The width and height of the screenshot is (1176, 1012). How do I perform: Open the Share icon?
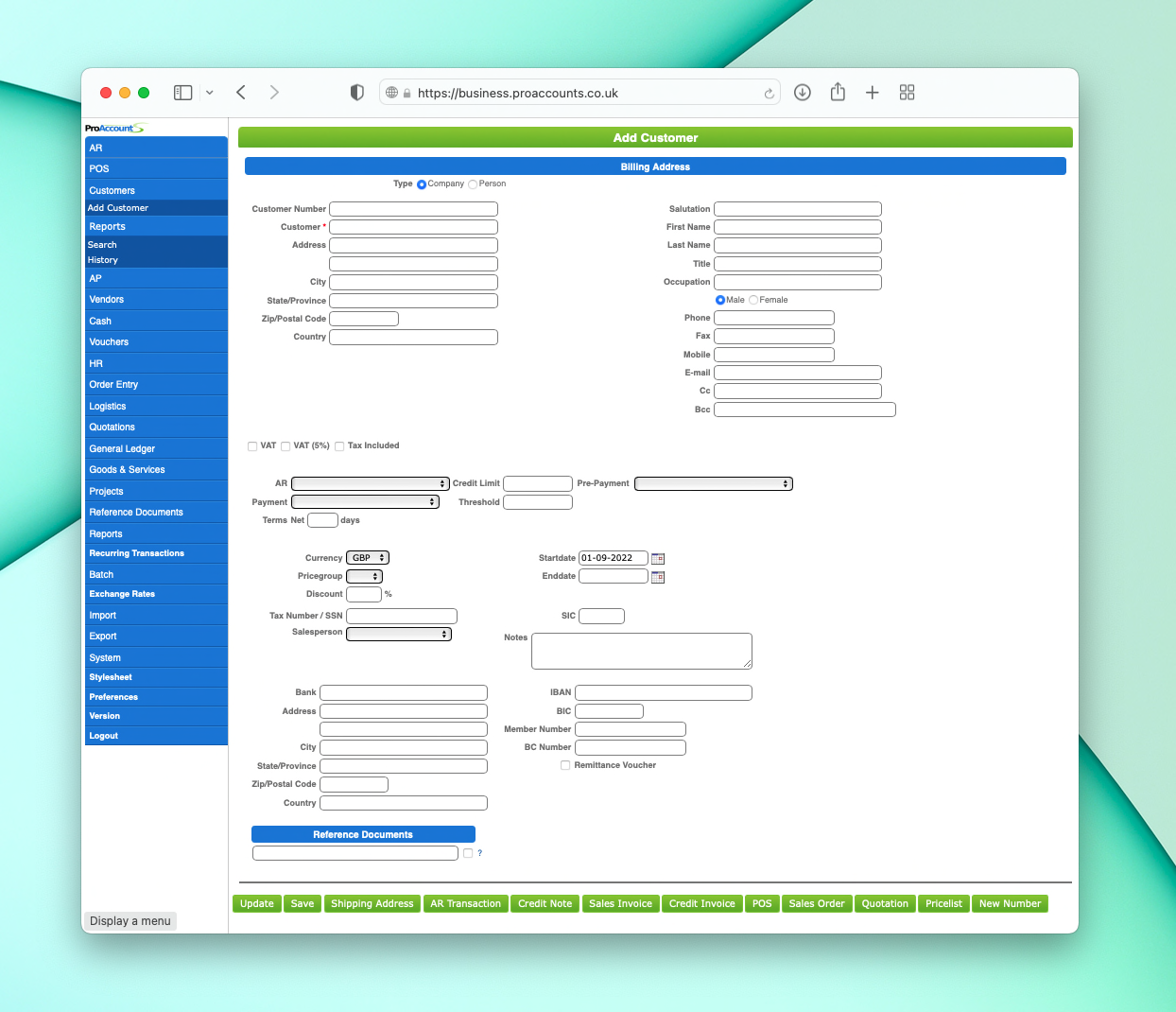click(838, 92)
